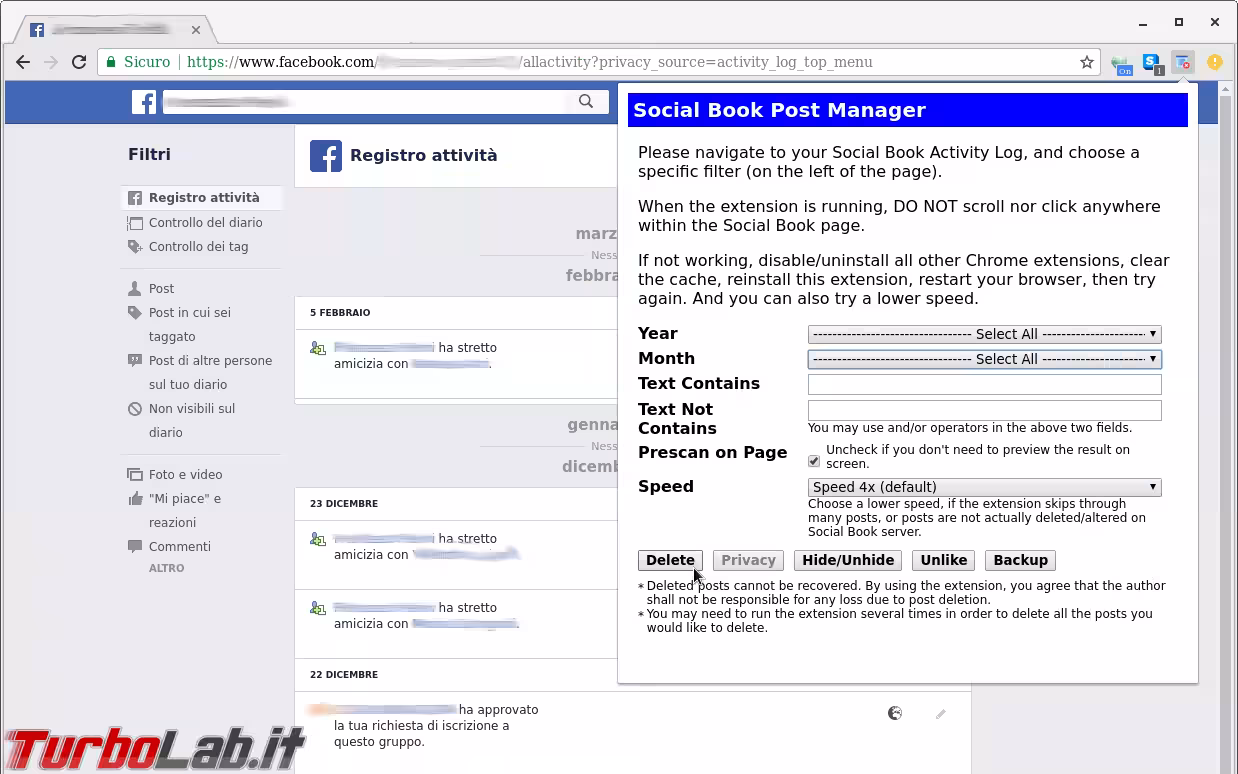Switch to the Facebook browser tab
The image size is (1238, 774).
tap(115, 30)
